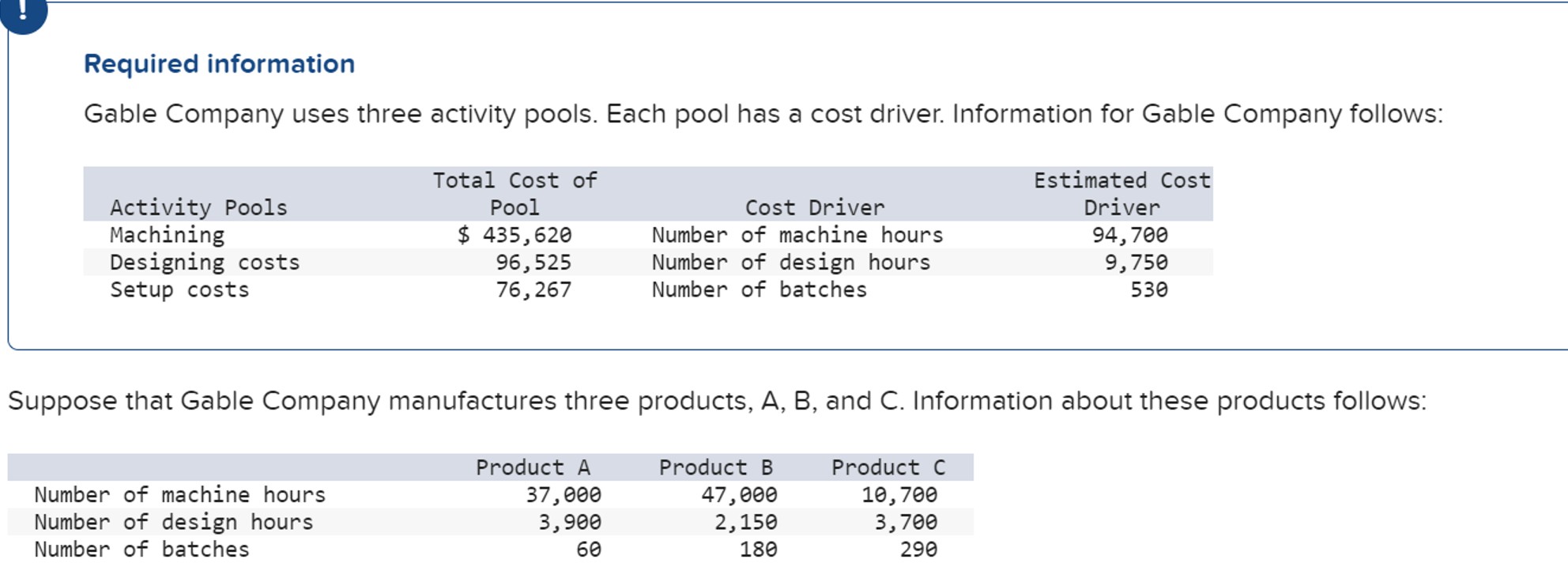The height and width of the screenshot is (586, 1568).
Task: Click Product C batches value 290
Action: tap(918, 549)
